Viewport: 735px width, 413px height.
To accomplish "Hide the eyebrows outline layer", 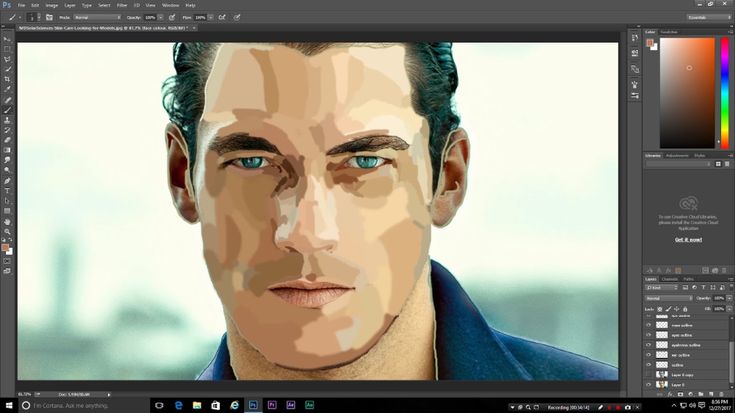I will pos(649,345).
